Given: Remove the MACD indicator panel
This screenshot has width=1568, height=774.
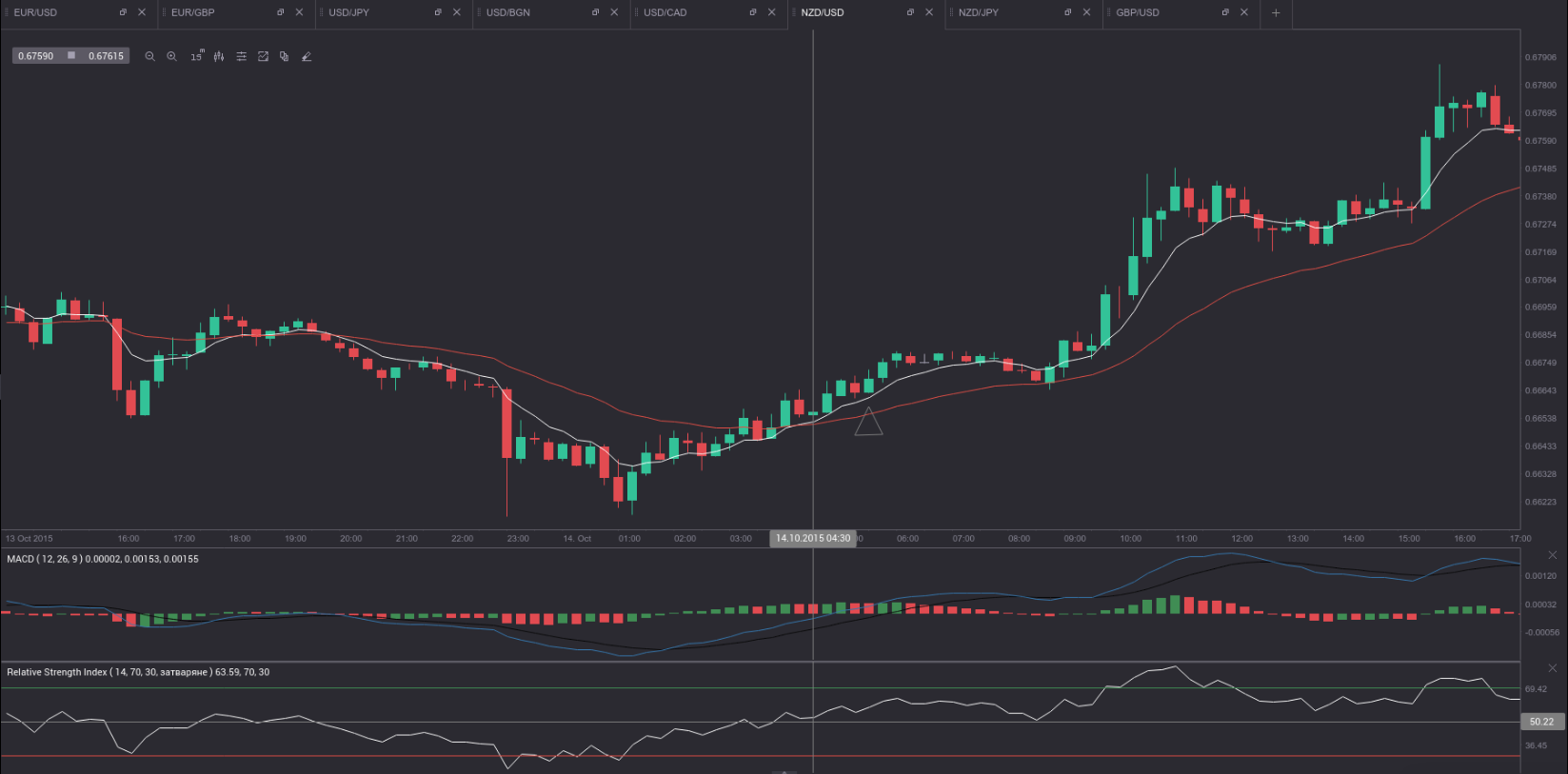Looking at the screenshot, I should click(x=1553, y=555).
